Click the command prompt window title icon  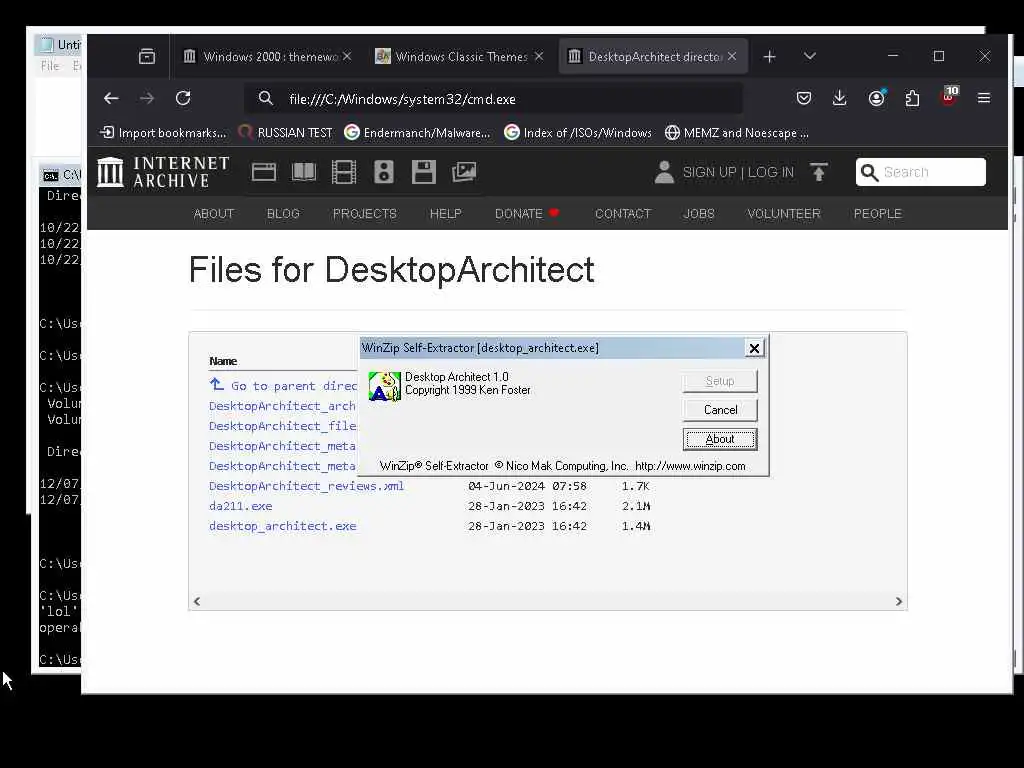(50, 176)
